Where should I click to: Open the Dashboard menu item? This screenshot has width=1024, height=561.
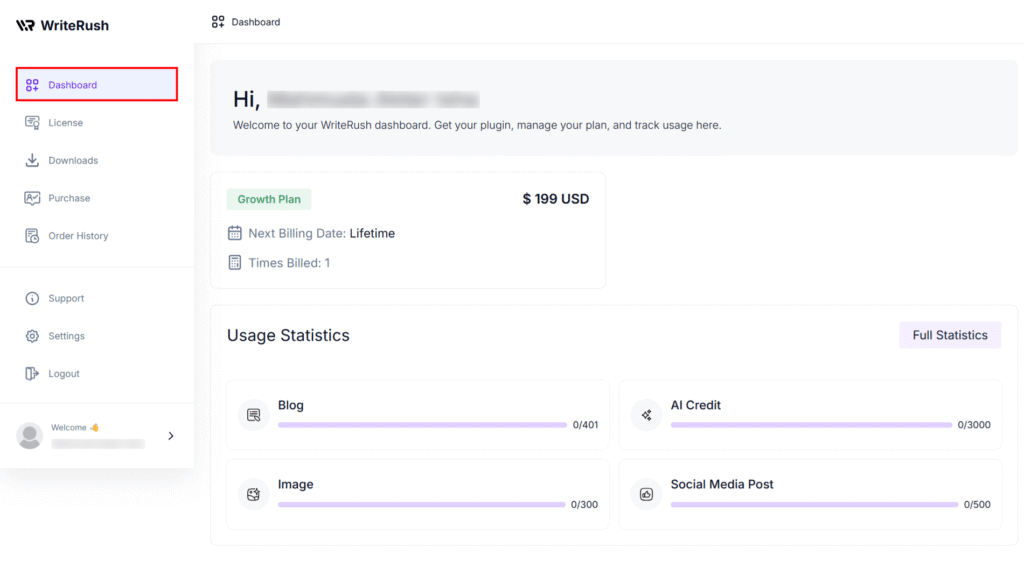[97, 84]
